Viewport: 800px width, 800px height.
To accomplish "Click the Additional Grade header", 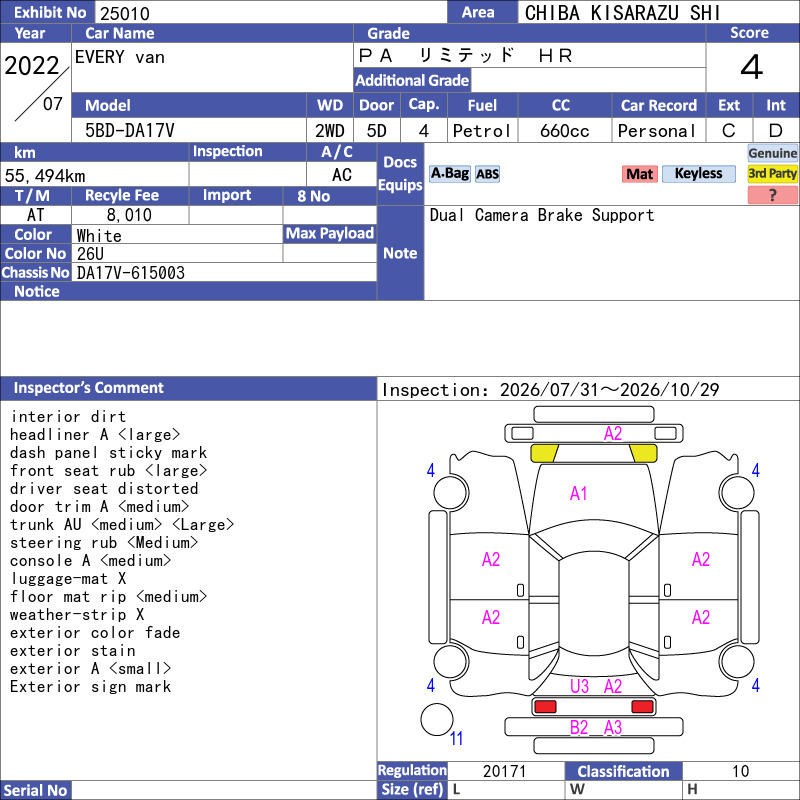I will pos(412,81).
